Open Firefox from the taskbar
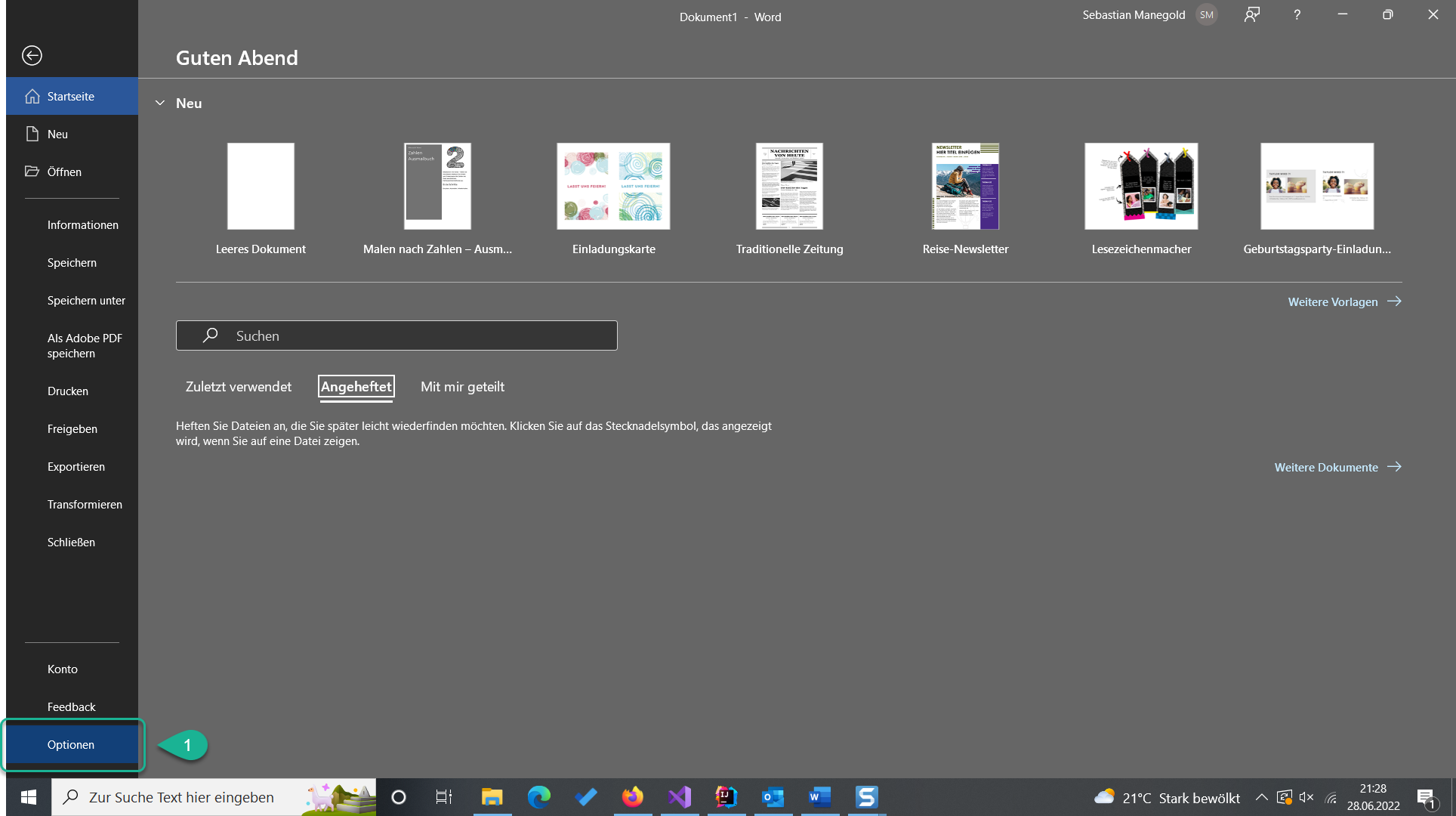Viewport: 1456px width, 816px height. pyautogui.click(x=633, y=797)
